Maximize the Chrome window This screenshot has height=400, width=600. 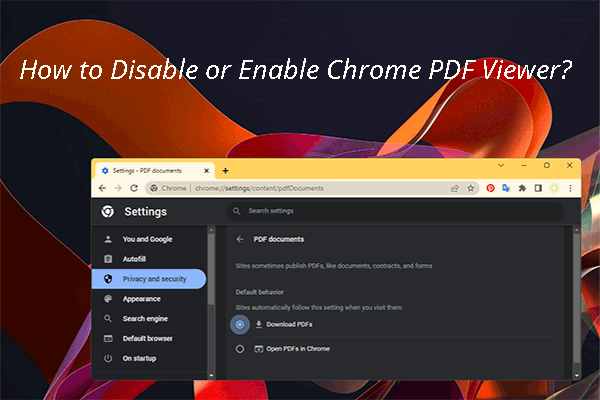tap(547, 165)
